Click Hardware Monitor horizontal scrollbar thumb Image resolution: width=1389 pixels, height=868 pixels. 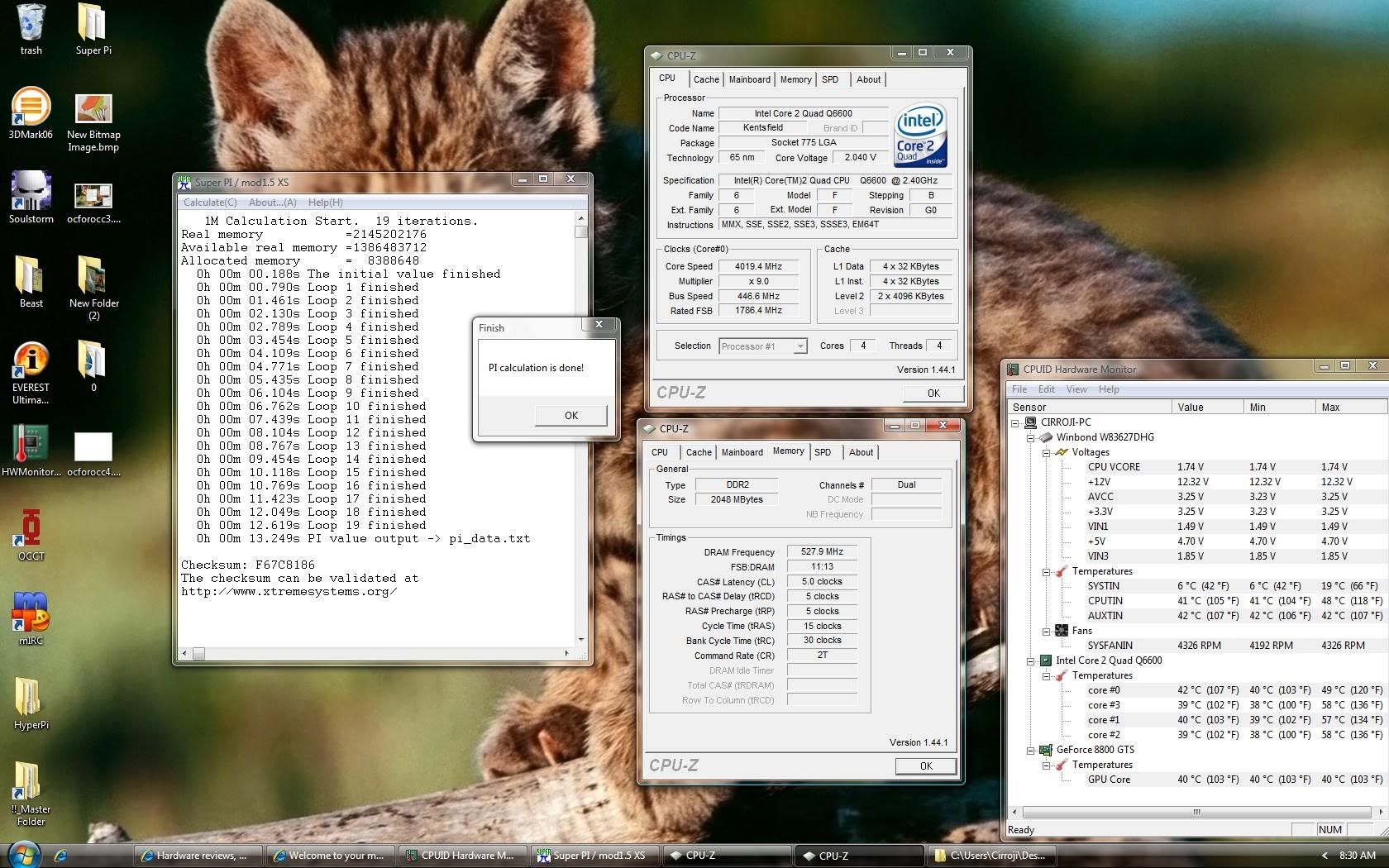(1196, 812)
